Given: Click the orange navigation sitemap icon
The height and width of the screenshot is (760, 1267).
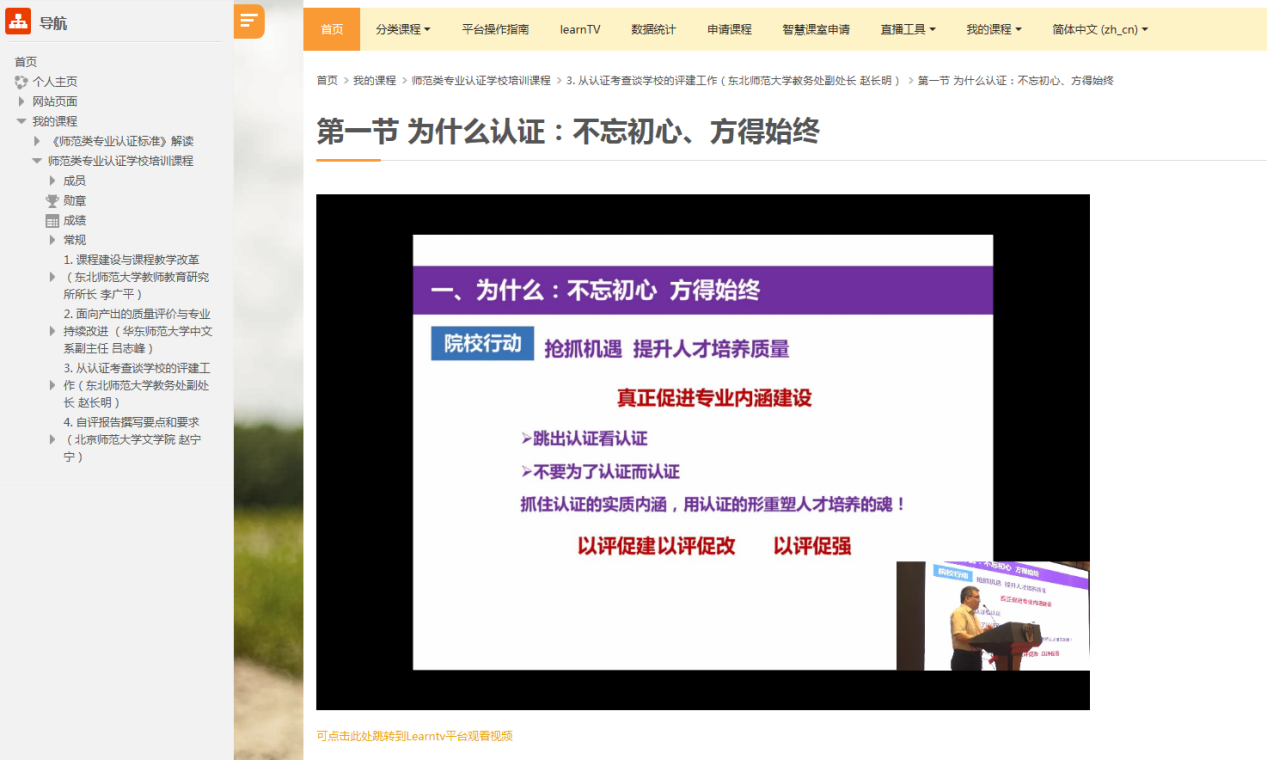Looking at the screenshot, I should [18, 21].
